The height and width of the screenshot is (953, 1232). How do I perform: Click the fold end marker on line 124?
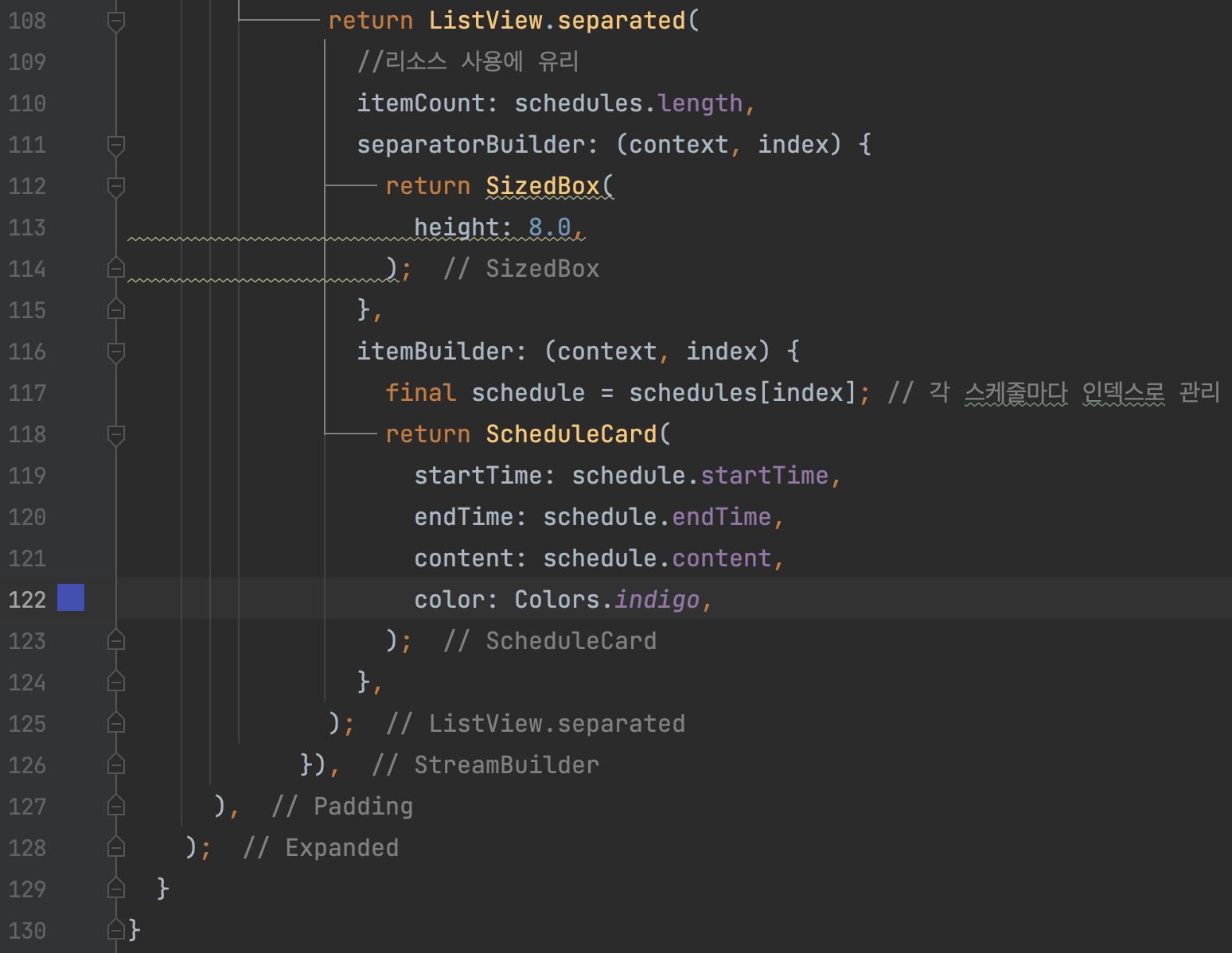pyautogui.click(x=116, y=682)
